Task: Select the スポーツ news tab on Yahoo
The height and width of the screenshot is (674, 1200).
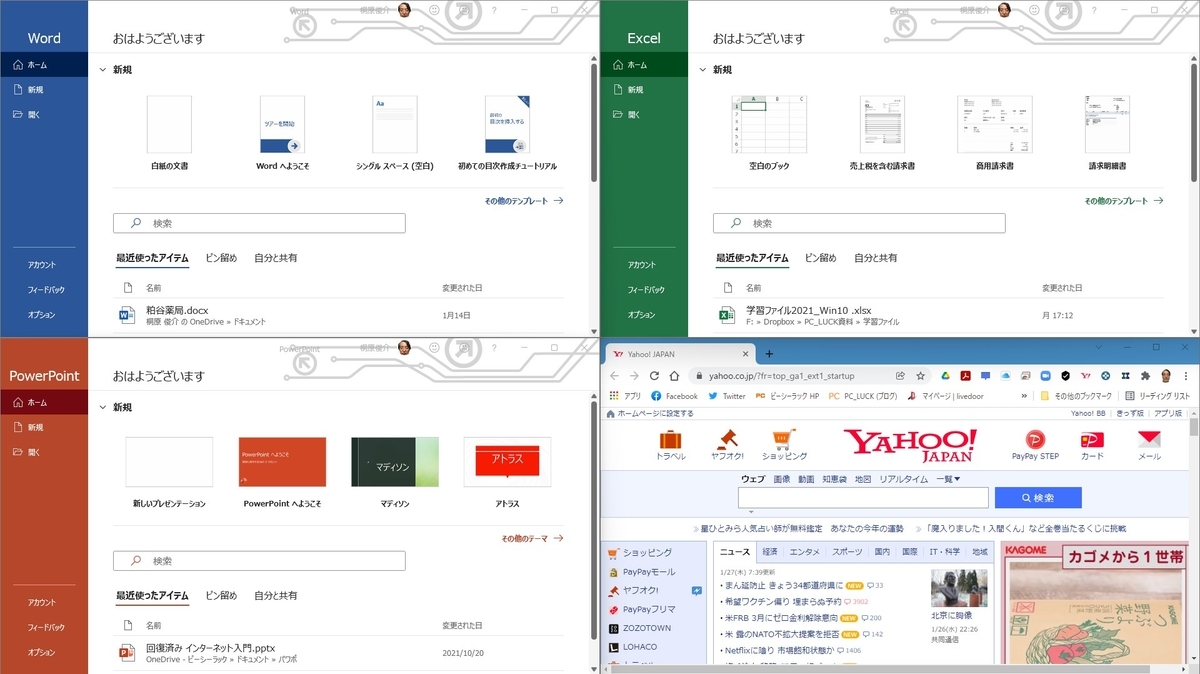Action: 847,552
